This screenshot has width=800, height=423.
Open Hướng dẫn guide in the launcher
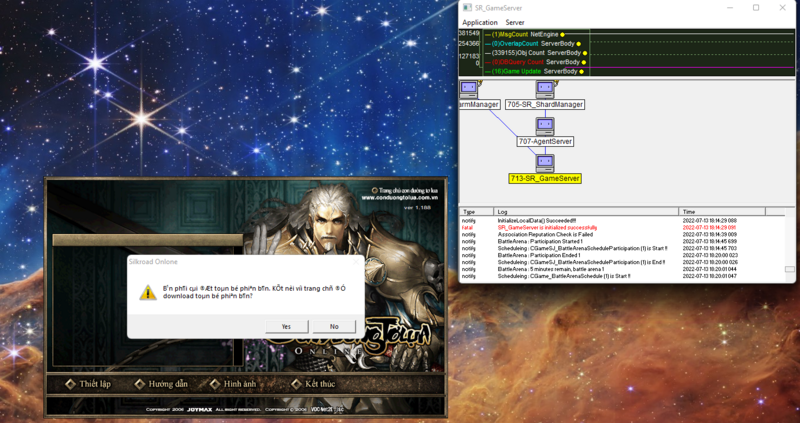coord(168,384)
